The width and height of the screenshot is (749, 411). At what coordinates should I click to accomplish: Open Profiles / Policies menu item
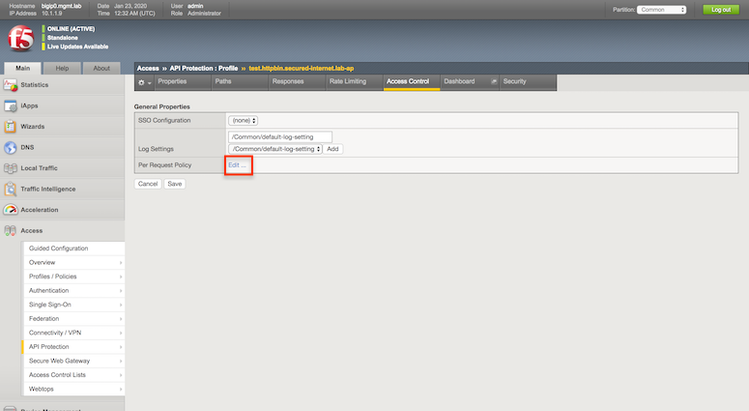[74, 277]
